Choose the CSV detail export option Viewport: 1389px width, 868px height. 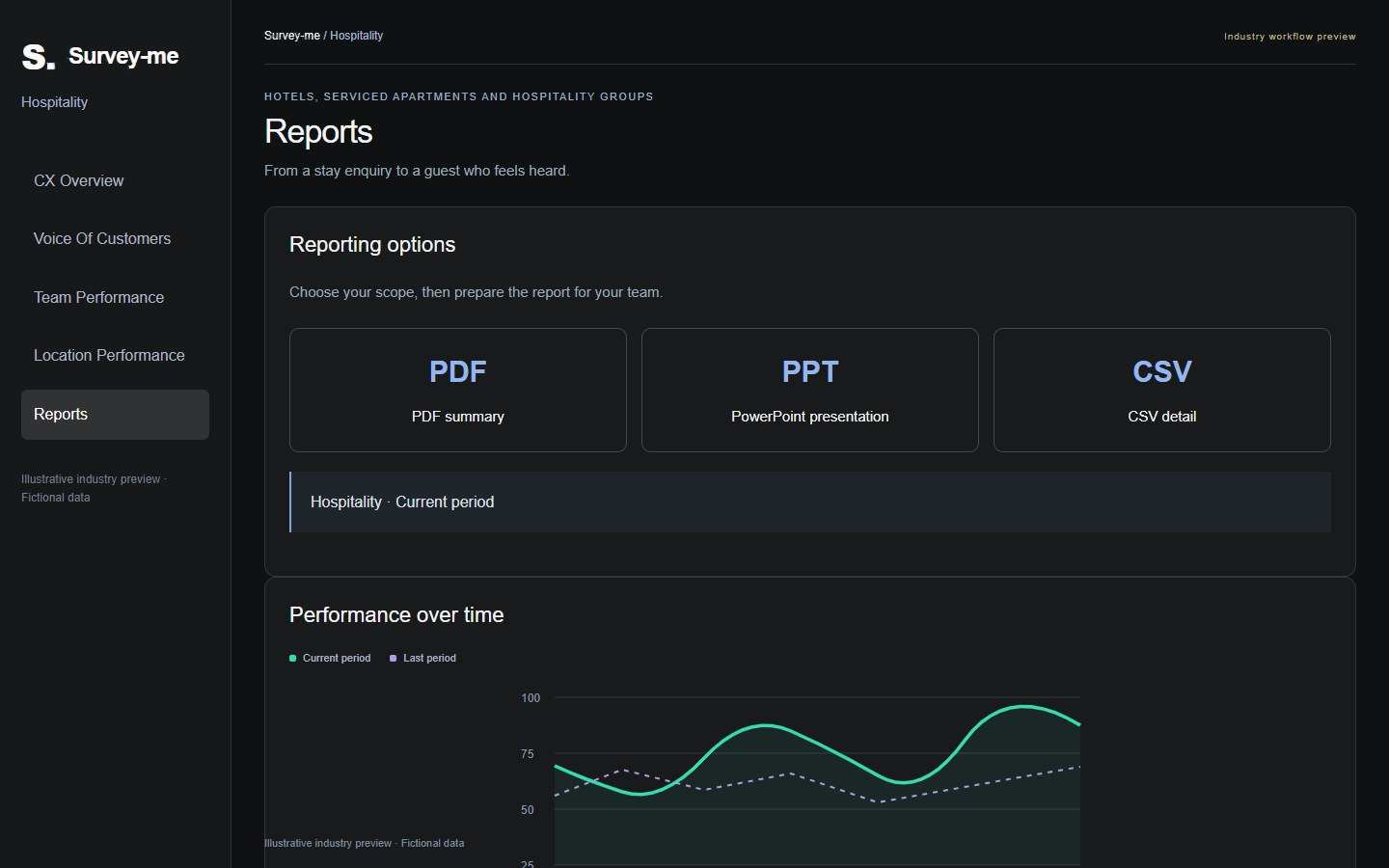click(x=1162, y=391)
